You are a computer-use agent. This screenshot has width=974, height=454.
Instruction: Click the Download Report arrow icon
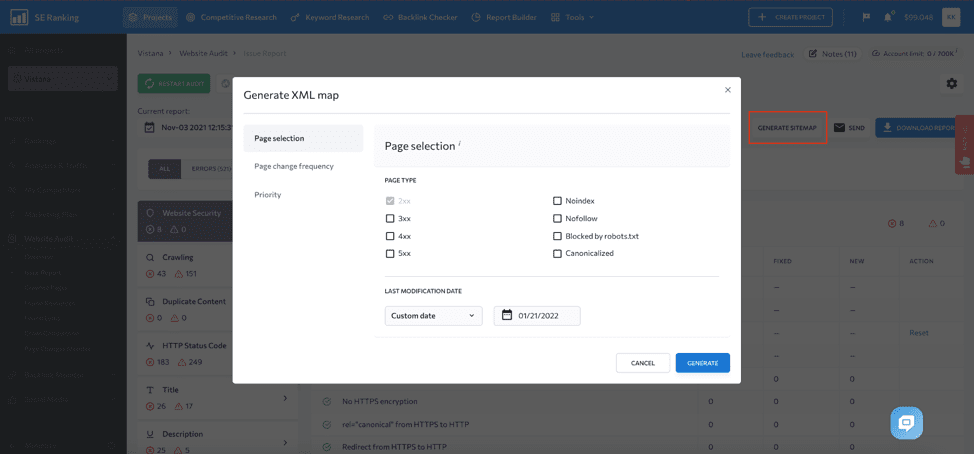(887, 127)
